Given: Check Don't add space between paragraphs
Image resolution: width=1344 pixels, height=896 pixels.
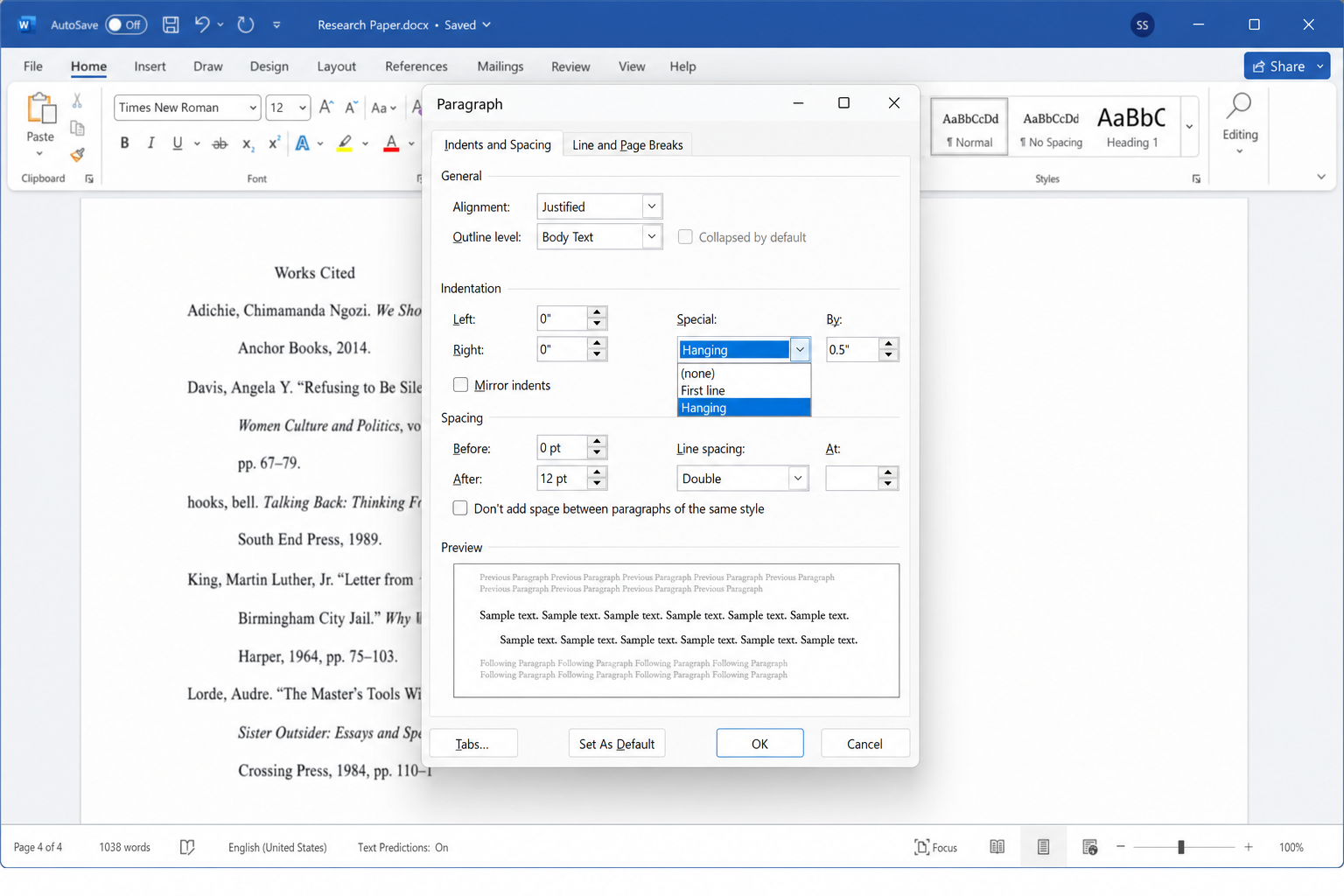Looking at the screenshot, I should point(460,508).
